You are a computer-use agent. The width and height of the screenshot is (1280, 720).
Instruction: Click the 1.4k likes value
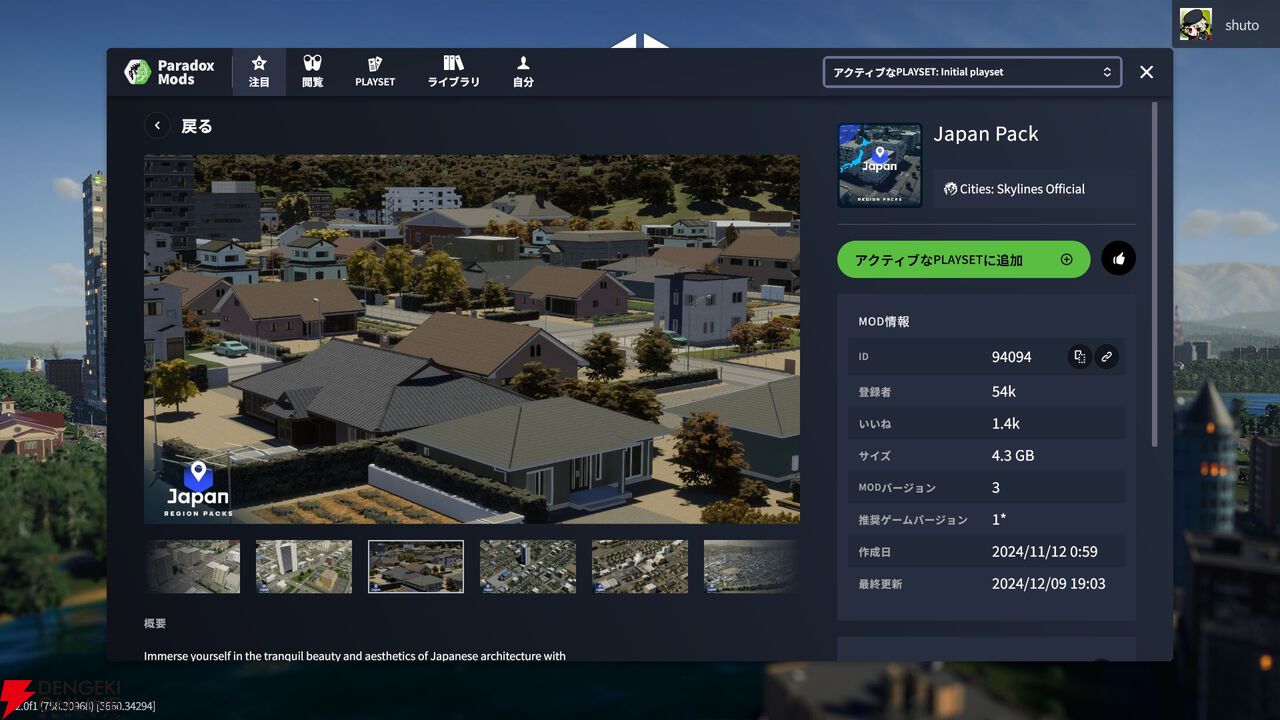coord(1006,424)
